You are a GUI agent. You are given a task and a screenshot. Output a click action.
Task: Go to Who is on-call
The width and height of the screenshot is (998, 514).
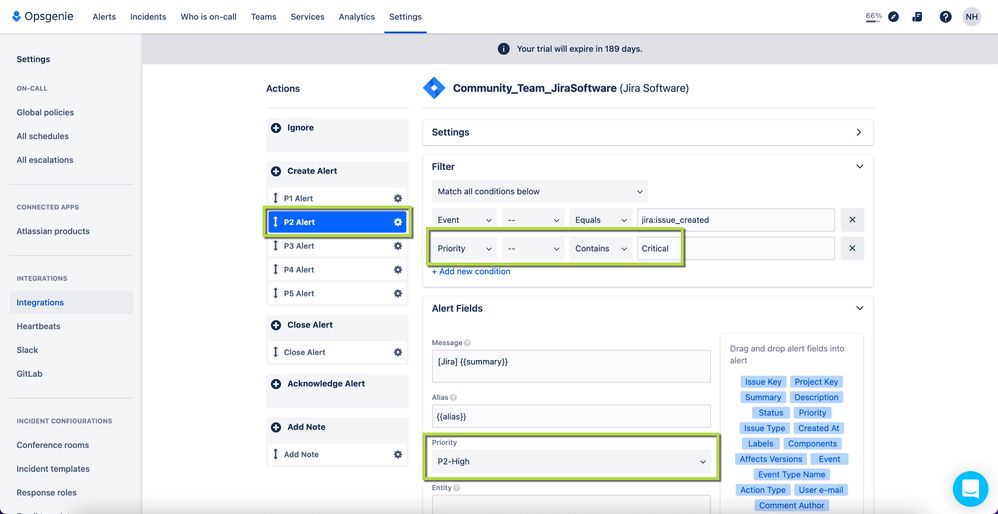[x=209, y=17]
